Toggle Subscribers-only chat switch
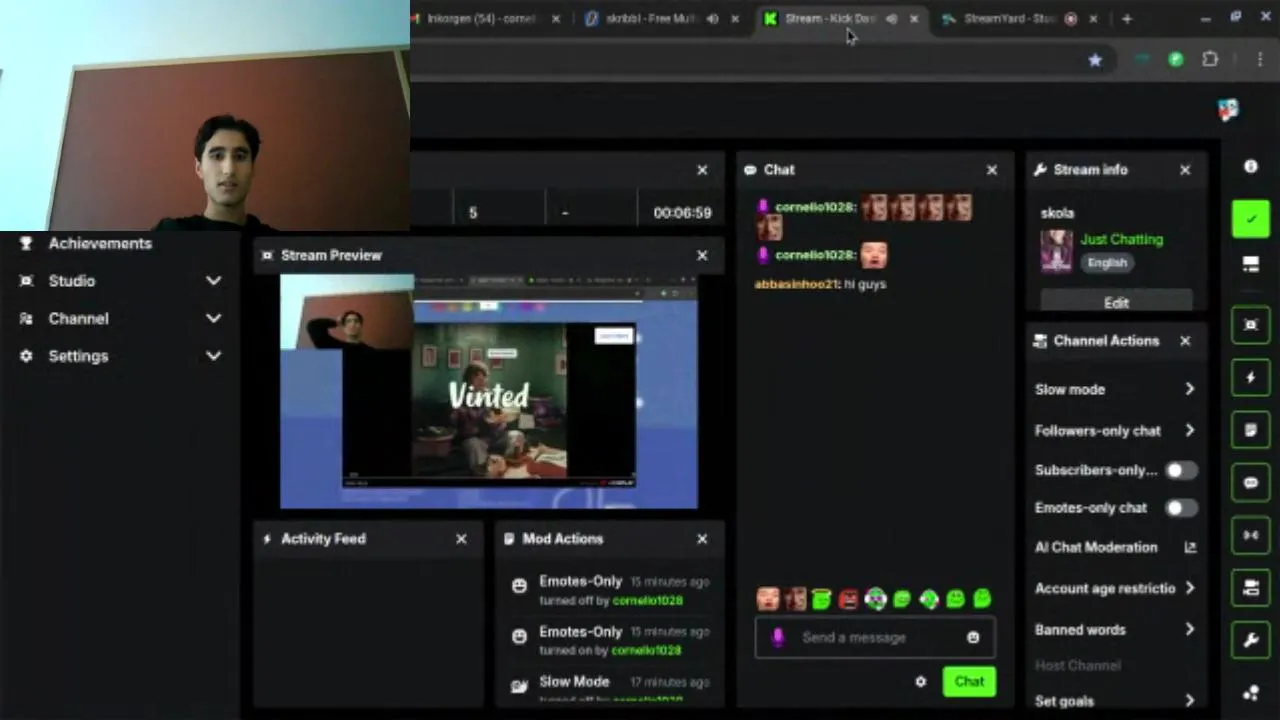 pyautogui.click(x=1180, y=470)
